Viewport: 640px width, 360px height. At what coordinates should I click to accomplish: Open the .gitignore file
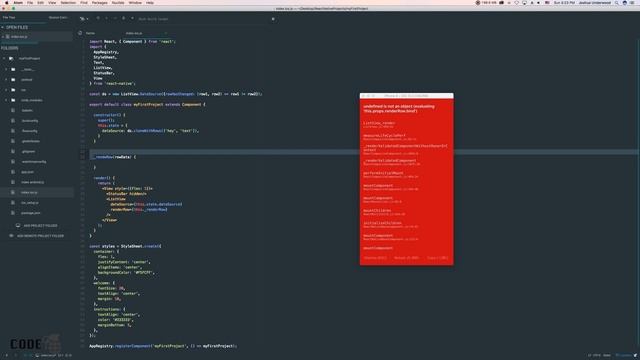coord(29,151)
